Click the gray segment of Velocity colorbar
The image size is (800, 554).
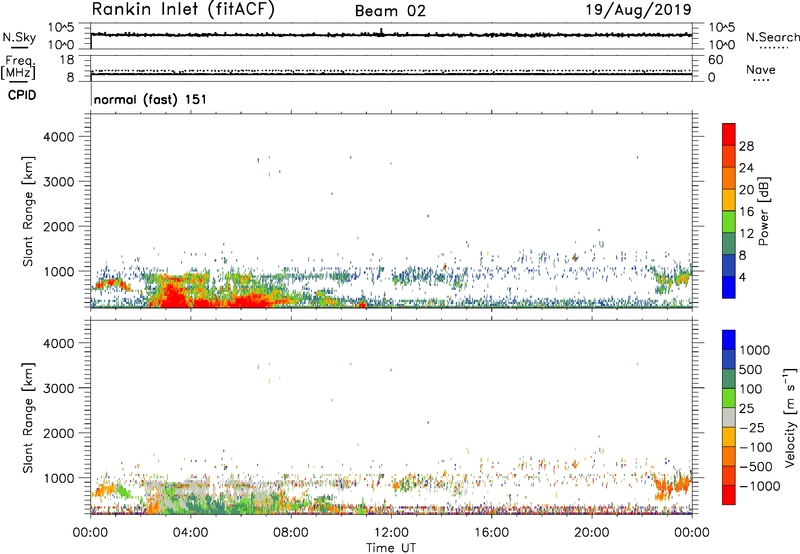coord(729,417)
